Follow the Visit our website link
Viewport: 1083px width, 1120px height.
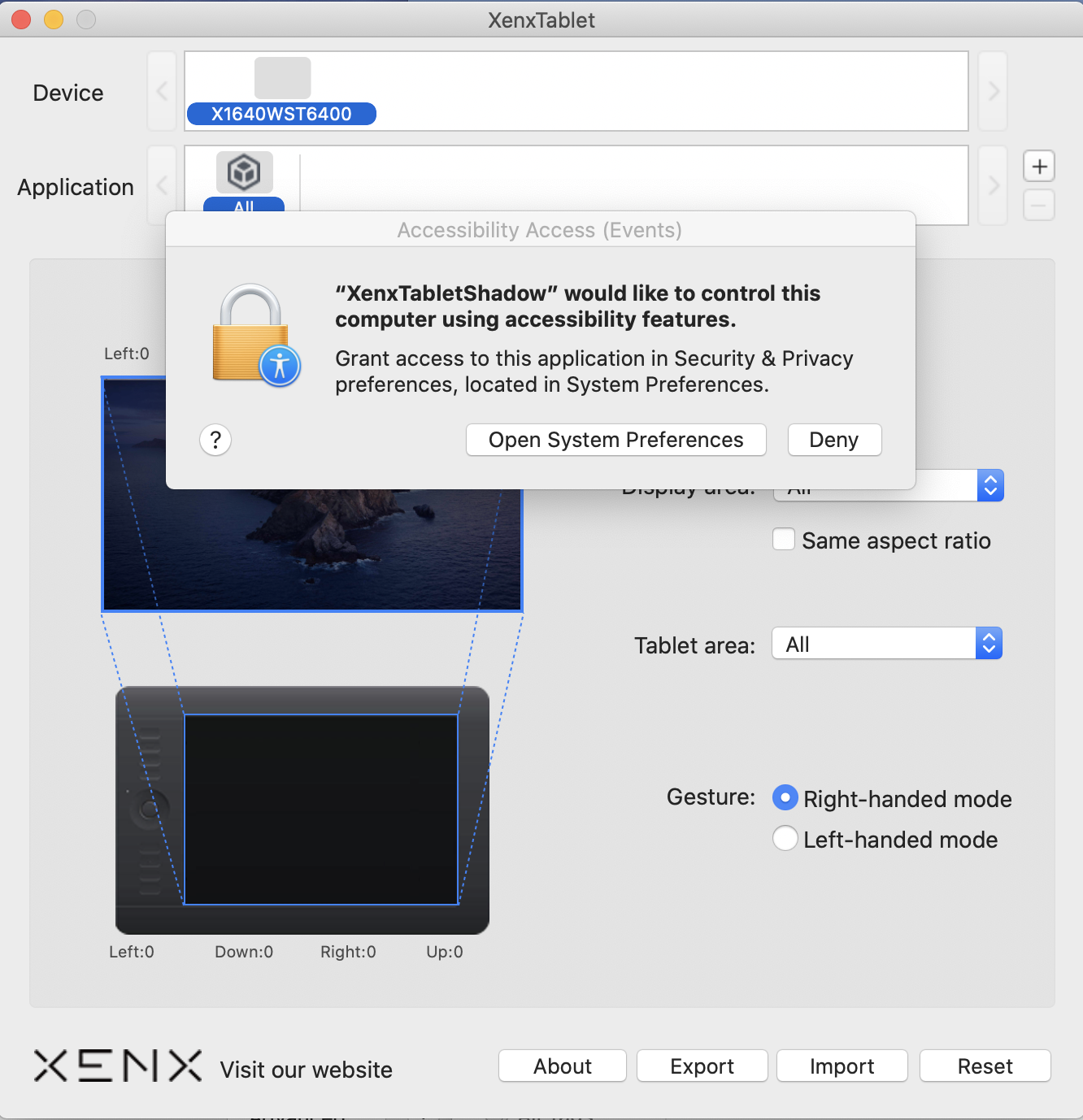tap(306, 1070)
